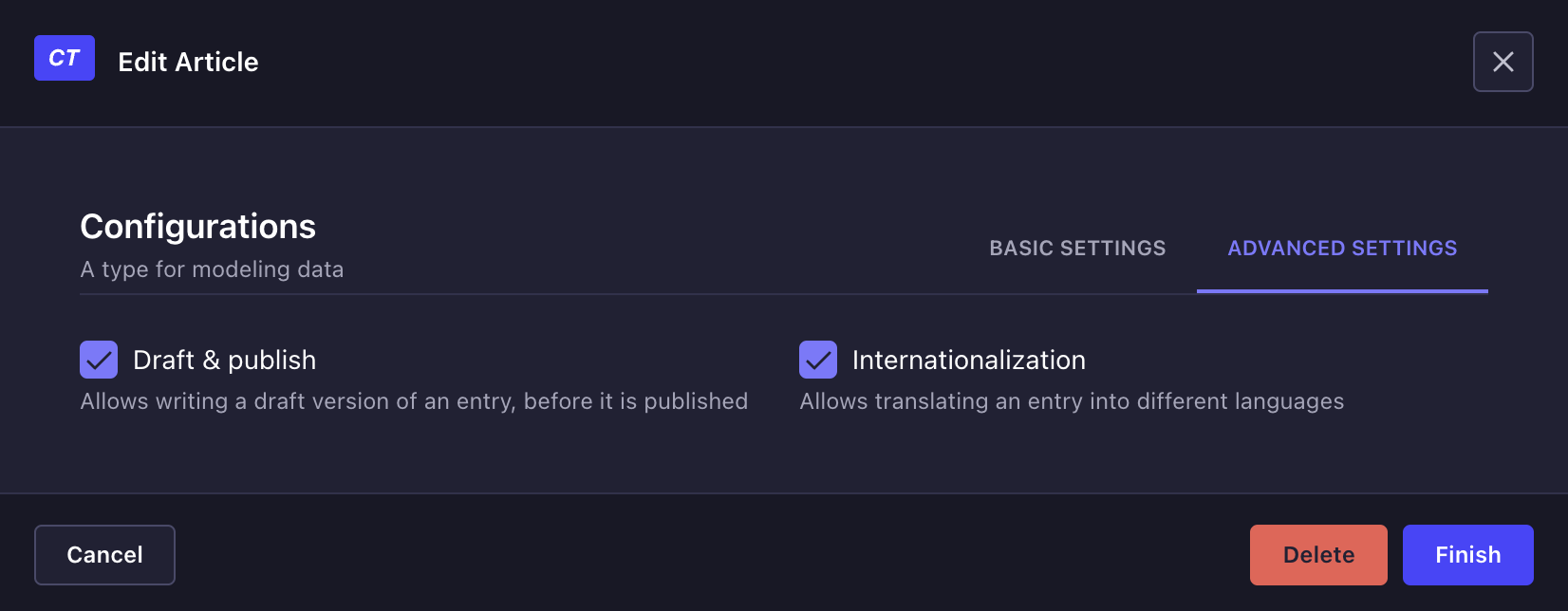The image size is (1568, 611).
Task: Click the Configurations heading
Action: pyautogui.click(x=197, y=226)
